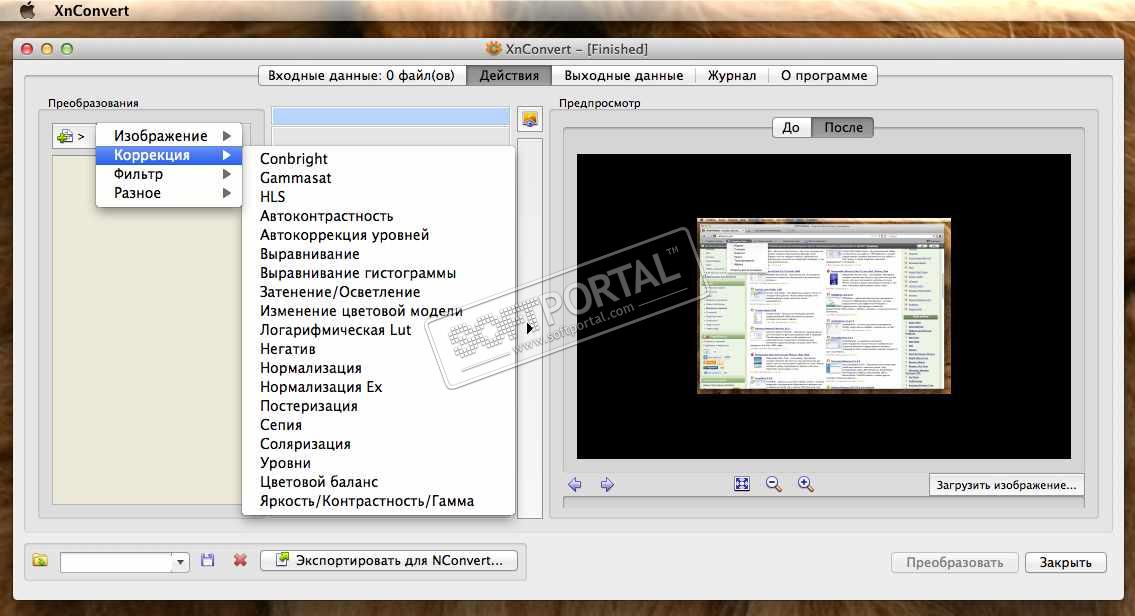Open the Выходные данные tab
The image size is (1135, 616).
[623, 75]
